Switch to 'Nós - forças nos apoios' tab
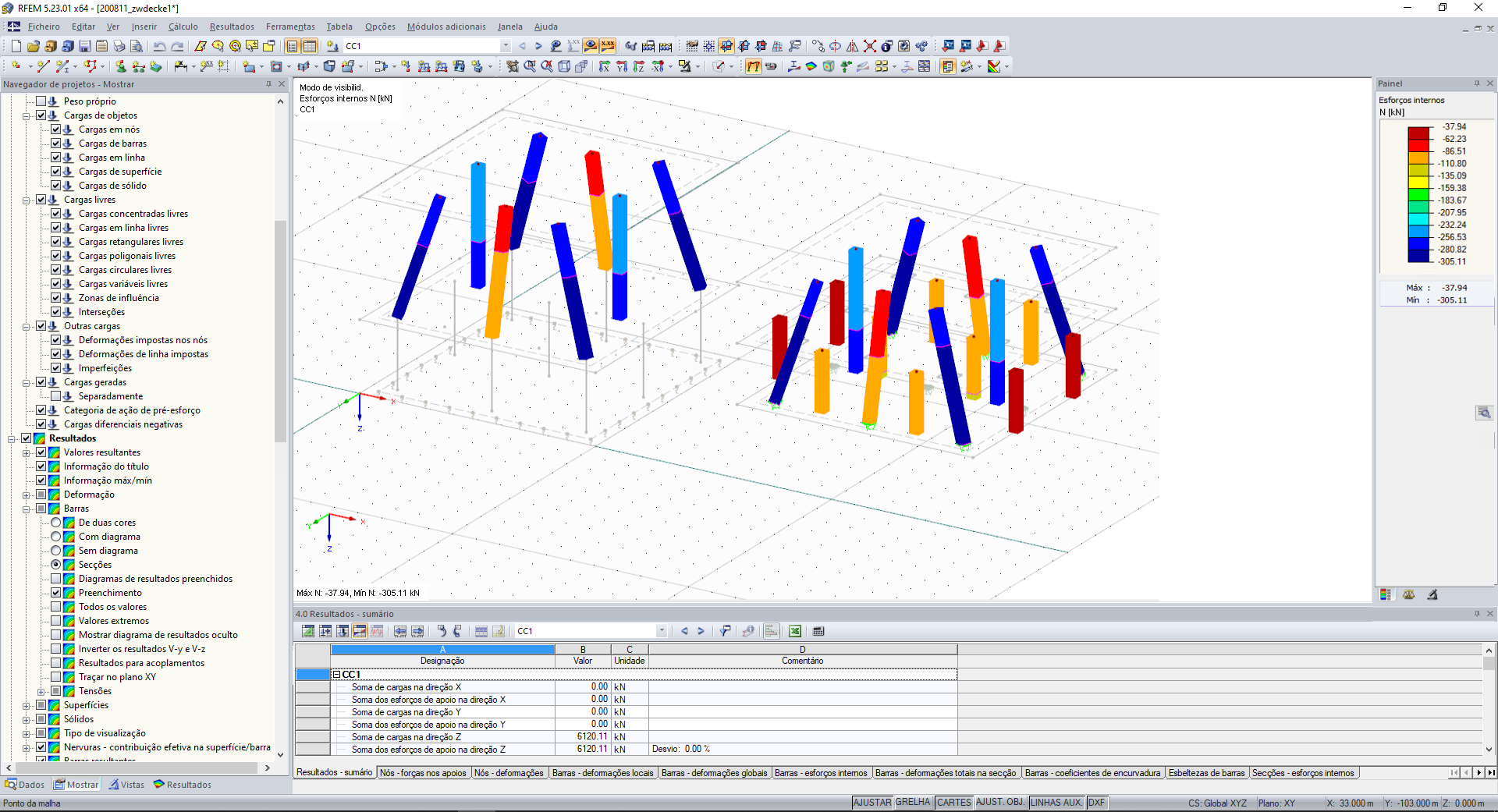Viewport: 1498px width, 812px height. point(424,773)
